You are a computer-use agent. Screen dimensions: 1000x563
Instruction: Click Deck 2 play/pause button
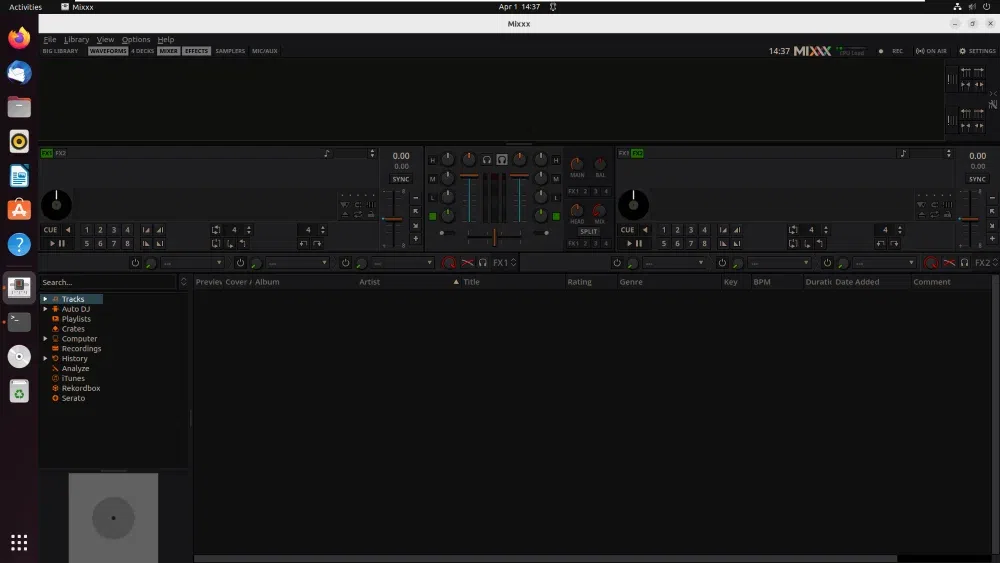(634, 244)
